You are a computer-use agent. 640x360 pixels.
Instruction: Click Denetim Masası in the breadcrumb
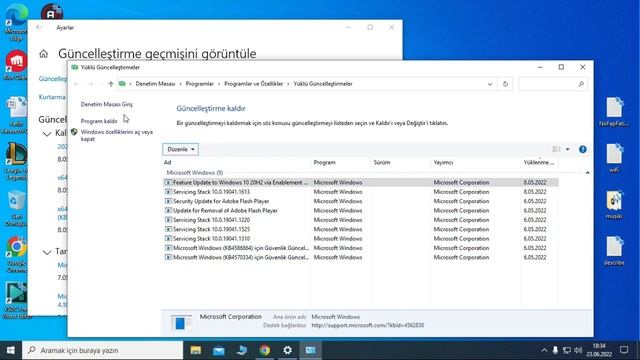click(155, 84)
